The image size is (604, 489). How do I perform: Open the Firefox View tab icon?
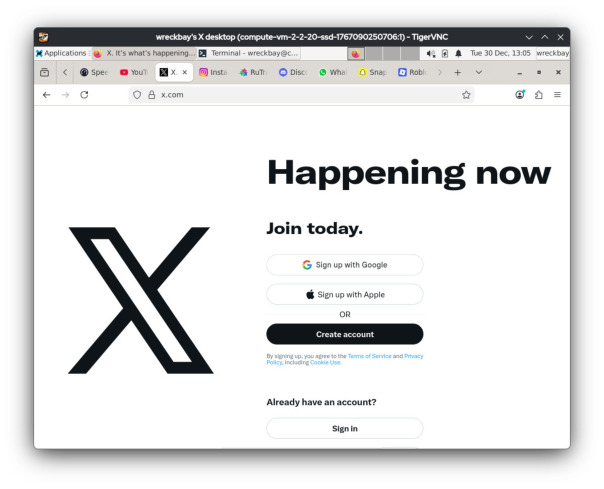click(x=45, y=72)
